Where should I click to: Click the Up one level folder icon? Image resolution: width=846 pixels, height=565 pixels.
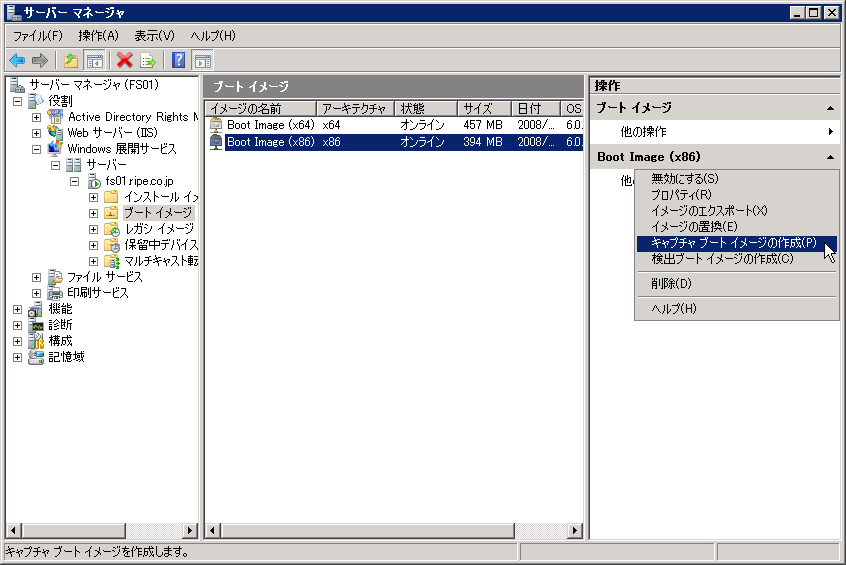[71, 60]
